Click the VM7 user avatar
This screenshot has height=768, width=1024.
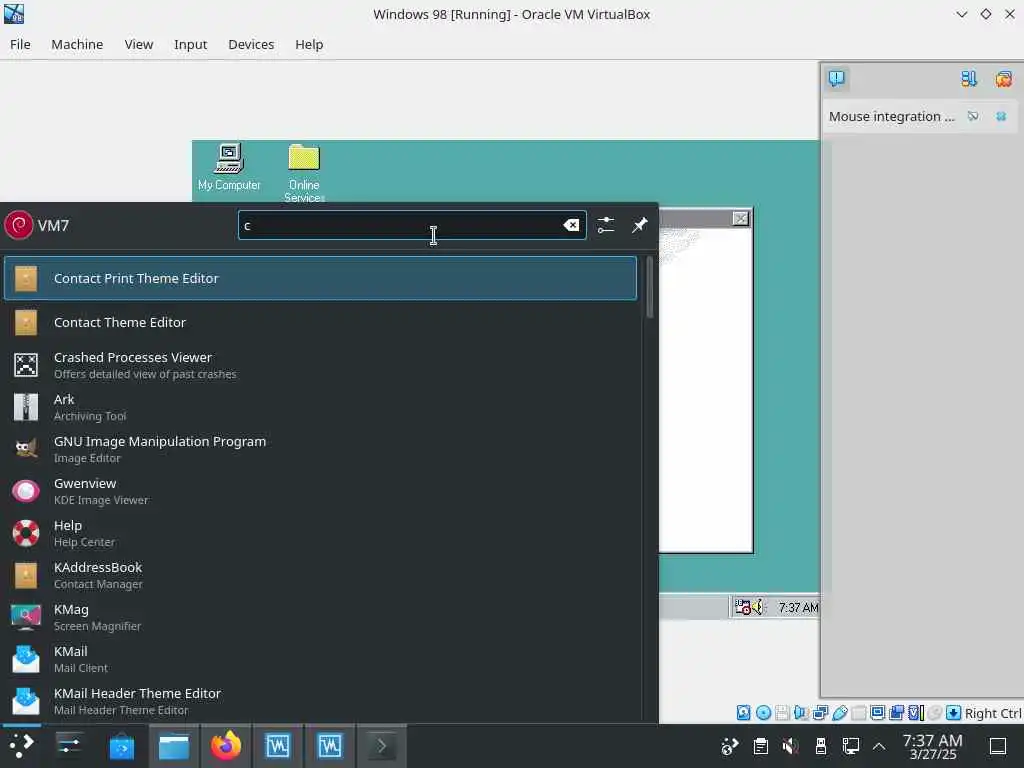(x=18, y=225)
